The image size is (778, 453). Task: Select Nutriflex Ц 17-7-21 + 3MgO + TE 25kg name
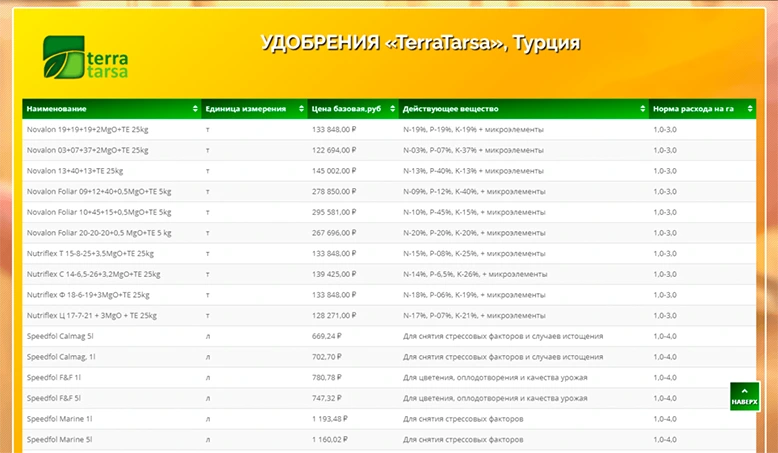(92, 316)
